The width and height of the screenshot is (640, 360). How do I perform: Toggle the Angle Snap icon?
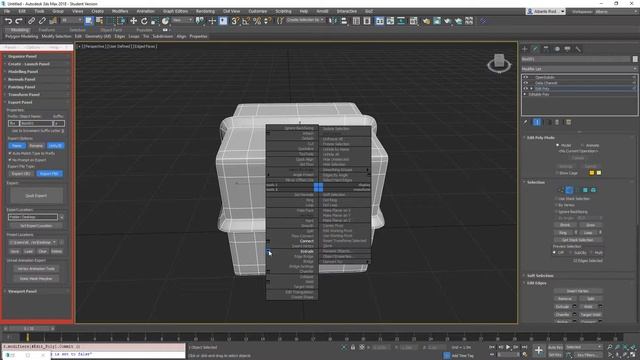[246, 21]
